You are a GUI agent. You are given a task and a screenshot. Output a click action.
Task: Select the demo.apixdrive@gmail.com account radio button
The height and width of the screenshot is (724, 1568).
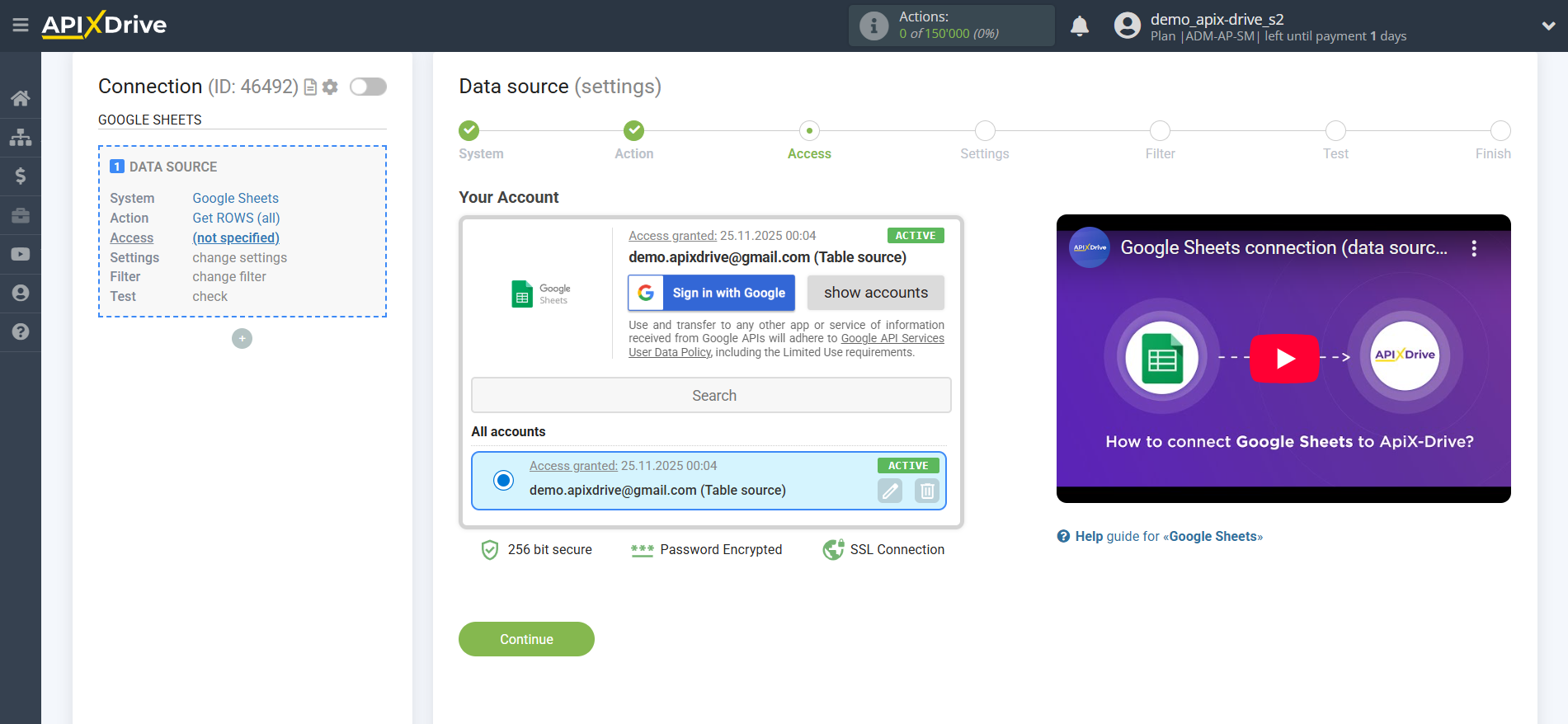click(503, 480)
